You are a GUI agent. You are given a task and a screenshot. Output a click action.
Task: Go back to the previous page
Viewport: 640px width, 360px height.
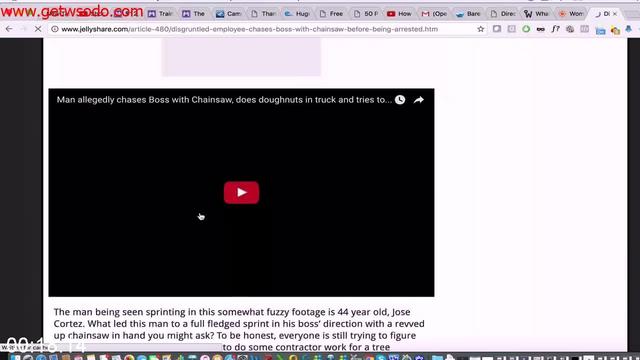point(9,29)
